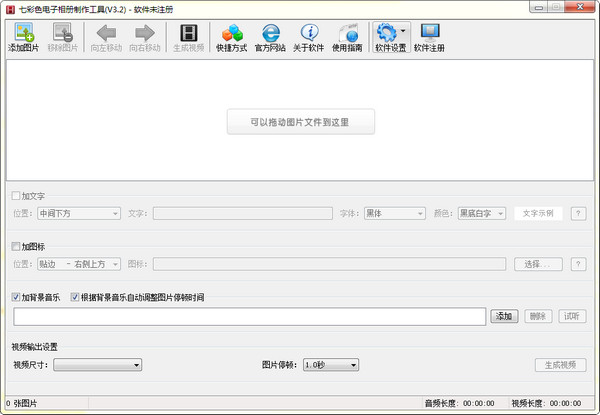600x415 pixels.
Task: Click the 软件设置 (software settings) gear icon
Action: 386,33
